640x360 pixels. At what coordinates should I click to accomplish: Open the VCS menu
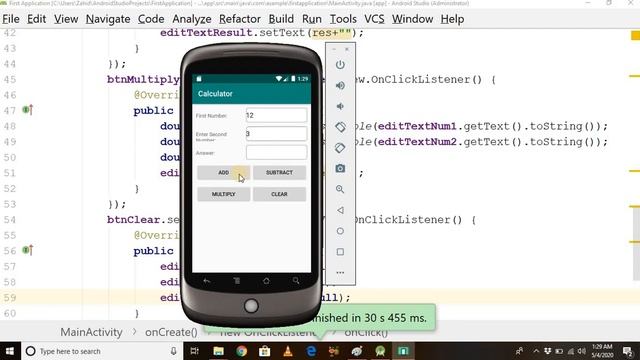pyautogui.click(x=374, y=19)
